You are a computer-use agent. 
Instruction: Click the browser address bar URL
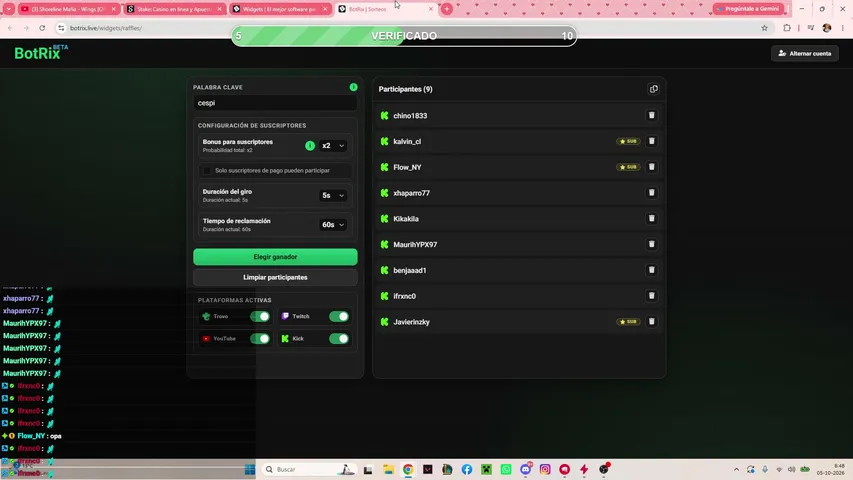[x=106, y=28]
